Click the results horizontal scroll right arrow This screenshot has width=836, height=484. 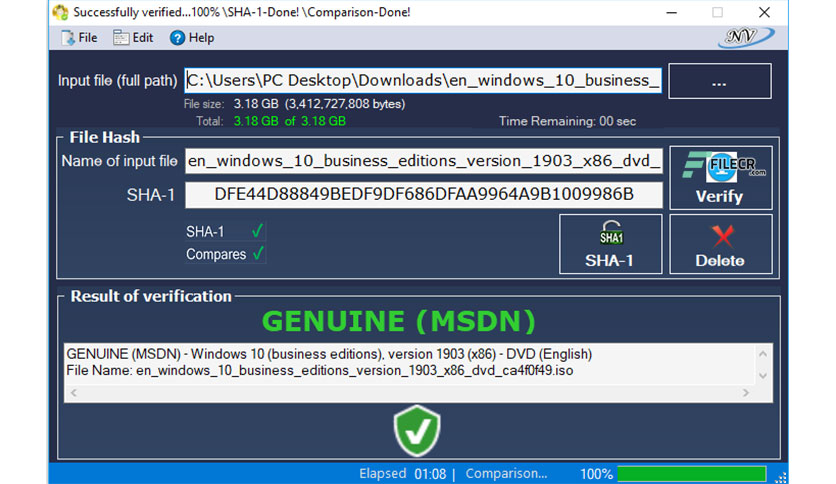coord(745,393)
